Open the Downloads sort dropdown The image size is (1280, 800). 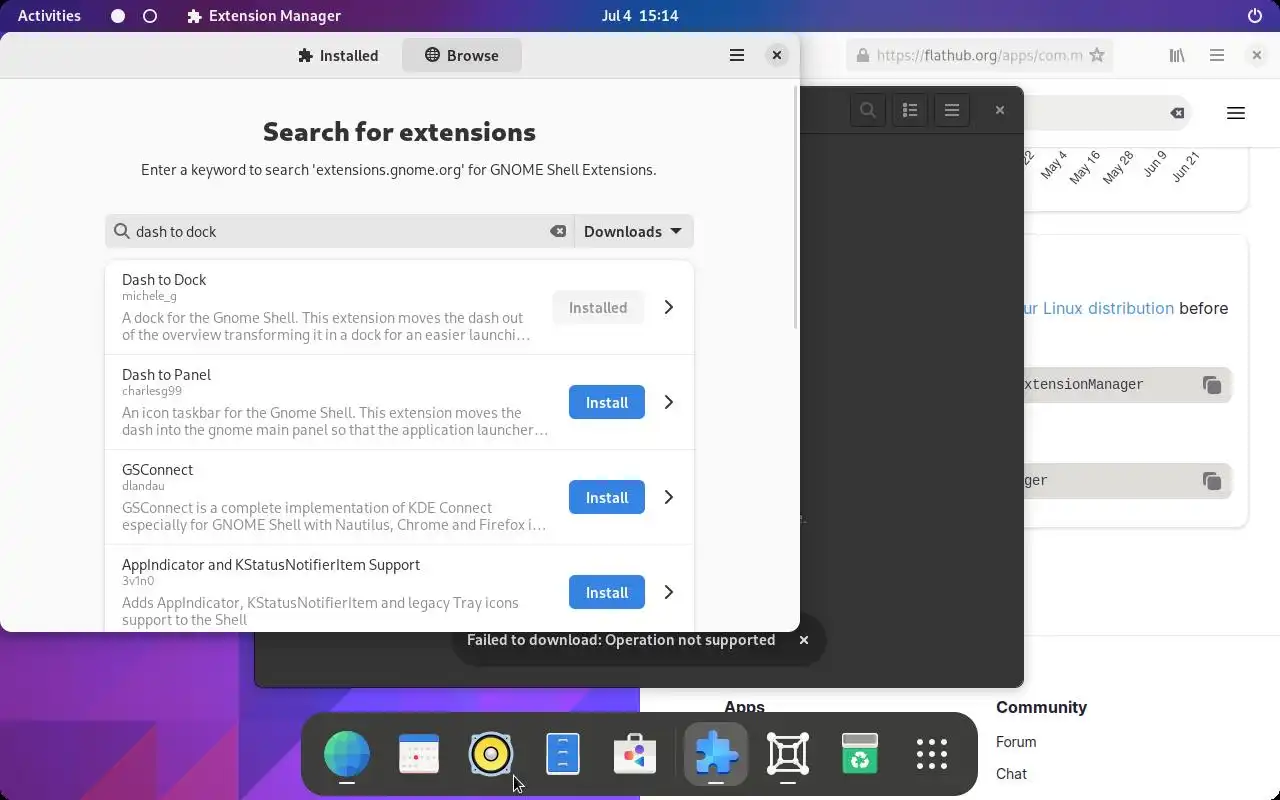click(x=634, y=231)
